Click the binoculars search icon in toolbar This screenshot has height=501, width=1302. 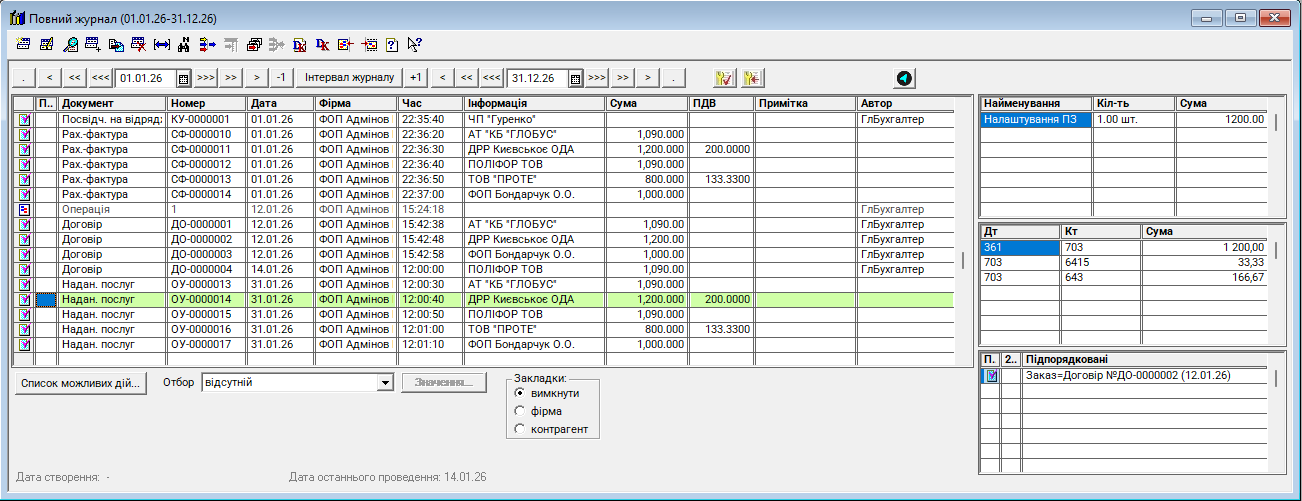pyautogui.click(x=183, y=44)
